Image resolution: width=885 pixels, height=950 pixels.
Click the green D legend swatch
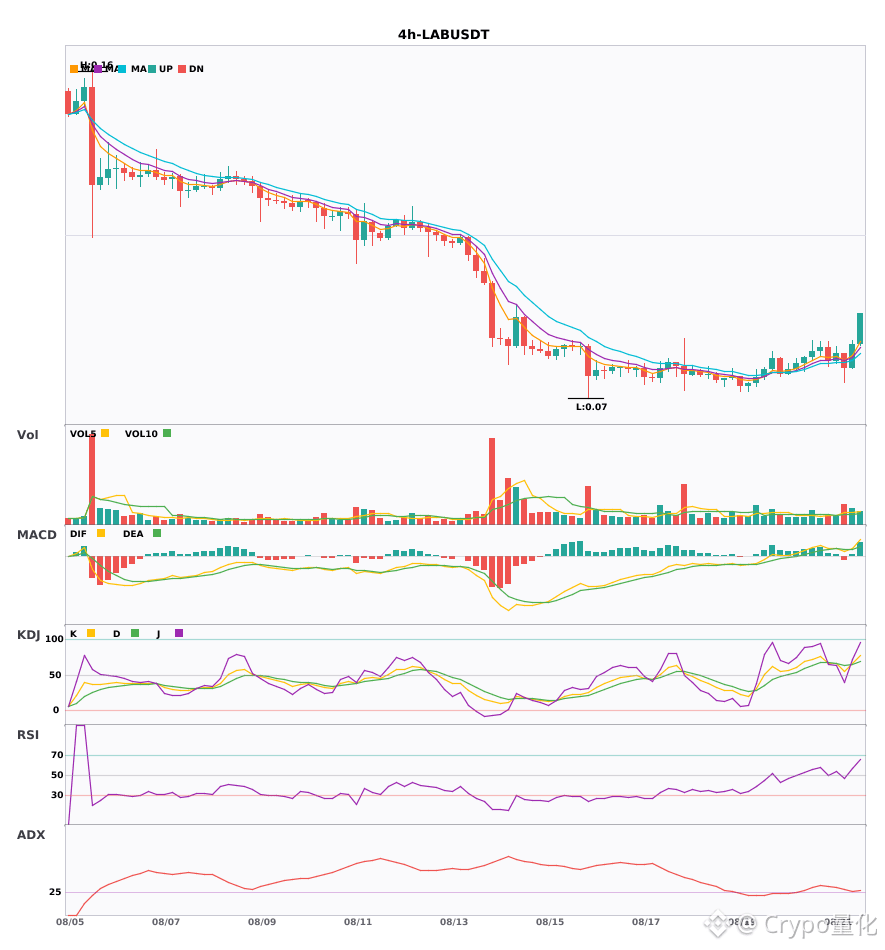135,633
